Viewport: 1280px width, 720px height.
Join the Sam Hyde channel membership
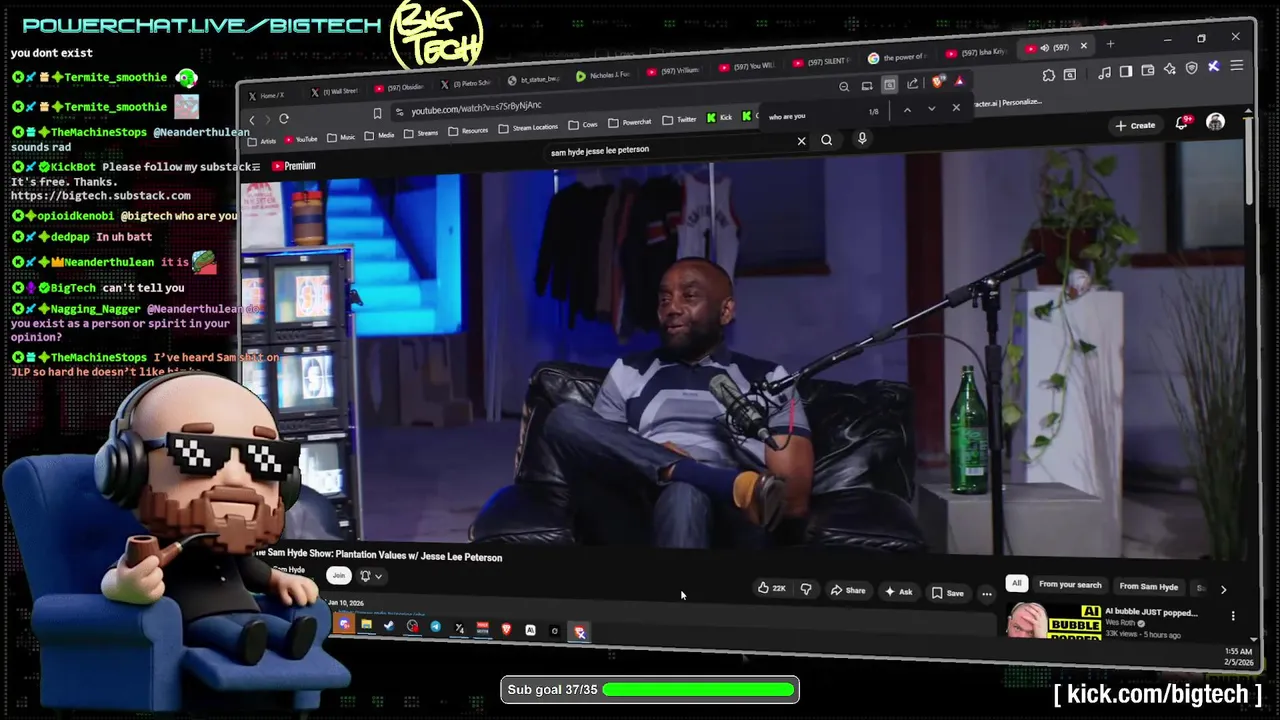pyautogui.click(x=338, y=575)
